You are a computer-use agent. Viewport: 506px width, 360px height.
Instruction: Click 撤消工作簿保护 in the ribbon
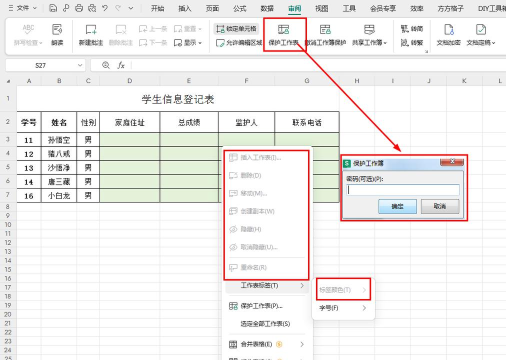(325, 35)
